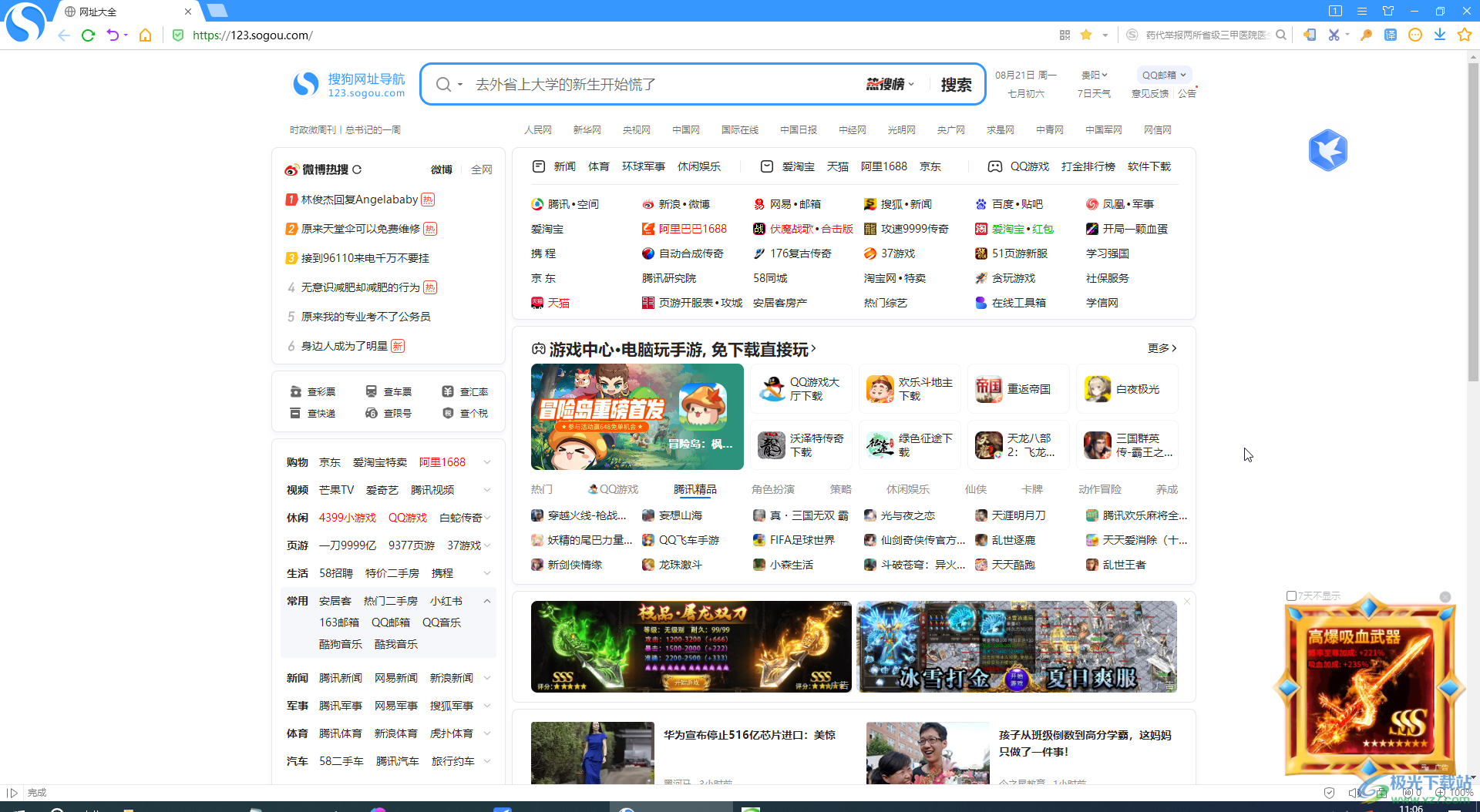Bookmark page with the filled star icon
Screen dimensions: 1480x812
coord(1086,35)
